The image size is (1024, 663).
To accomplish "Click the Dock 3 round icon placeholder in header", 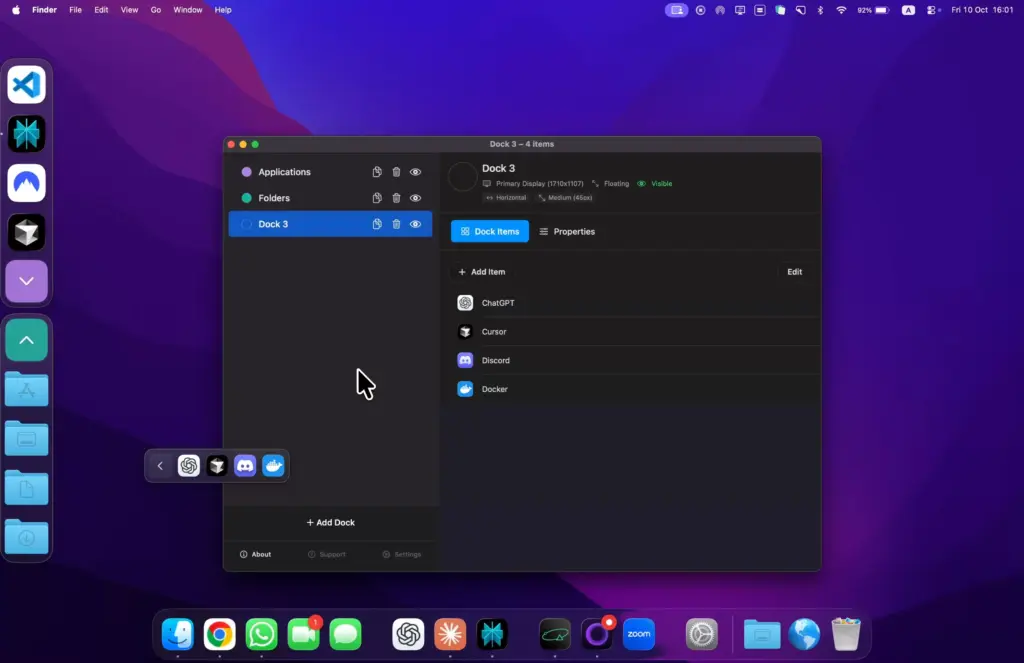I will coord(462,177).
